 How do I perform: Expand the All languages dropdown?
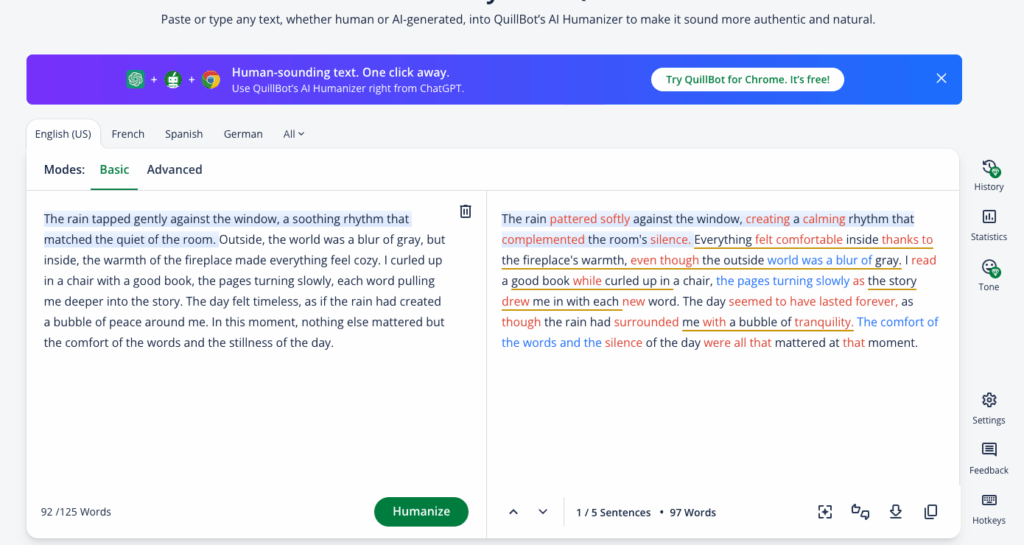pyautogui.click(x=293, y=134)
